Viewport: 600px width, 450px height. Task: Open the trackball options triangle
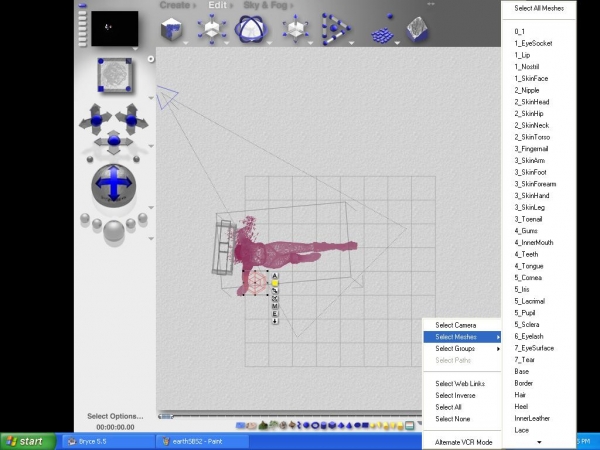point(151,207)
